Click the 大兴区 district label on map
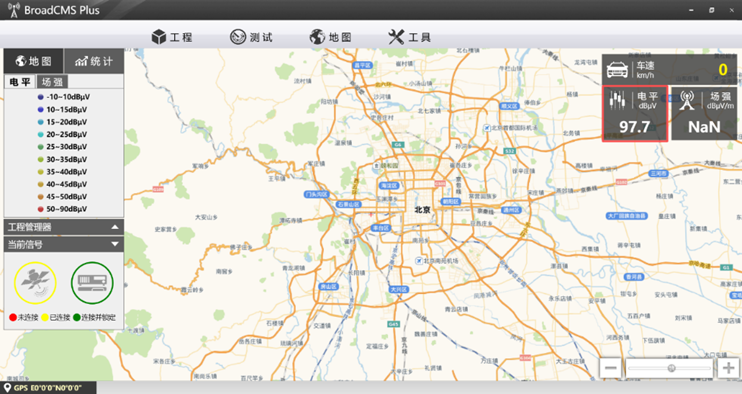This screenshot has height=394, width=742. tap(398, 289)
